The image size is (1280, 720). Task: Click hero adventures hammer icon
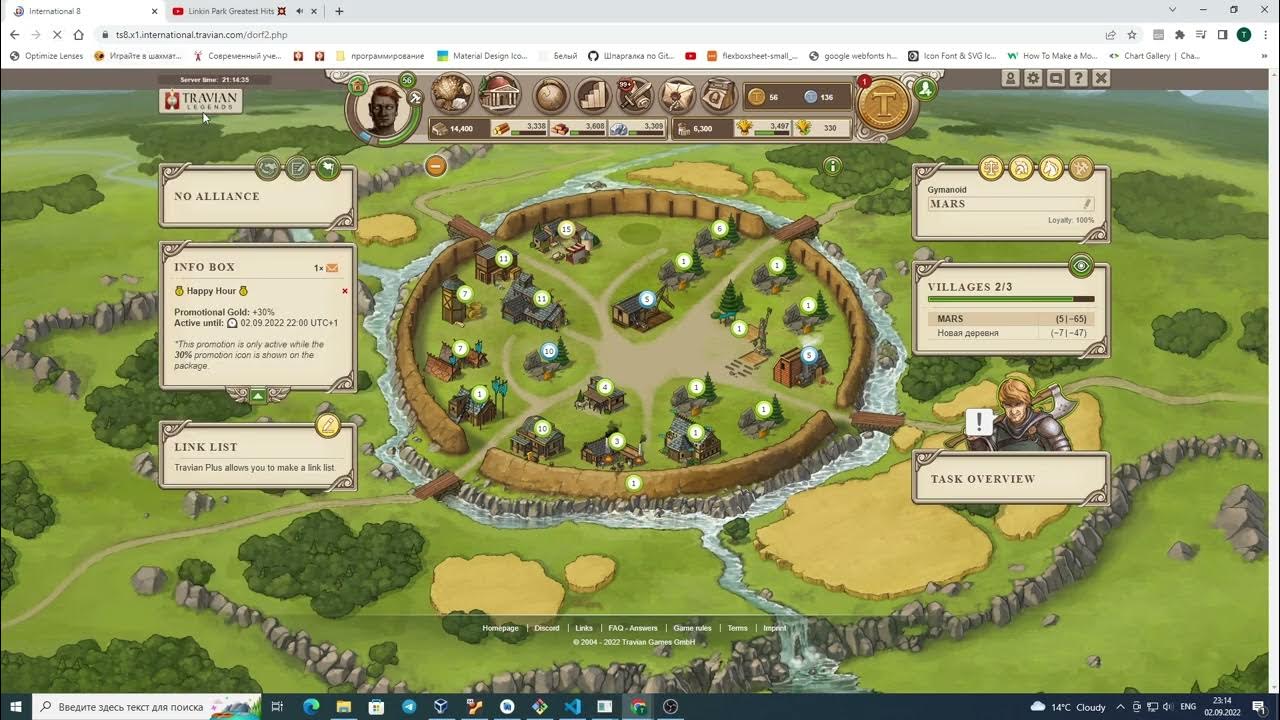415,98
